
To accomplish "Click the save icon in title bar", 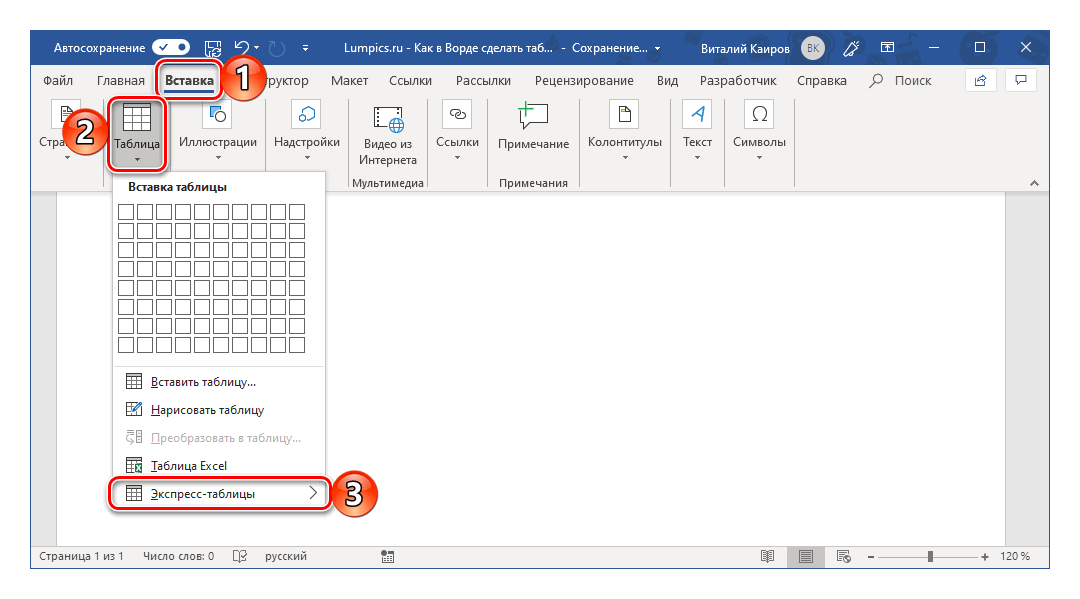I will coord(212,47).
